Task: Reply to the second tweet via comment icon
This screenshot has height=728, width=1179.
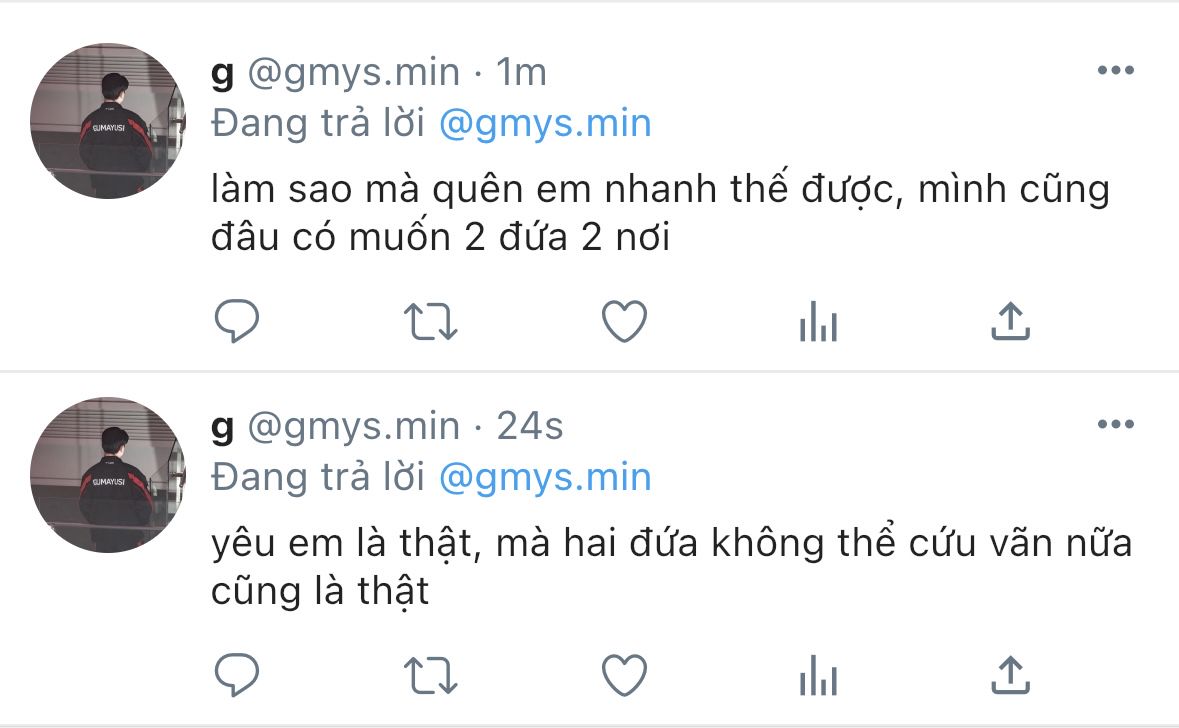Action: click(x=237, y=675)
